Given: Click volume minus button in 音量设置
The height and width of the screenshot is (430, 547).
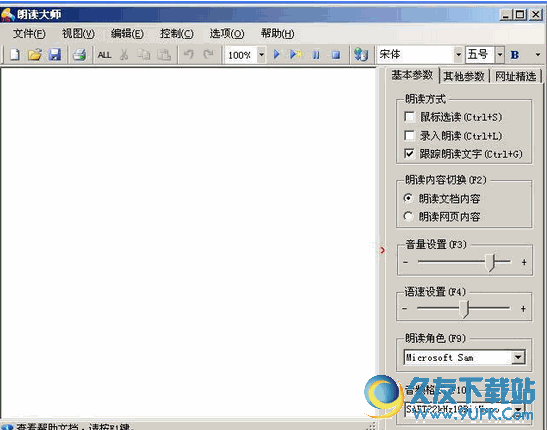Looking at the screenshot, I should [405, 262].
